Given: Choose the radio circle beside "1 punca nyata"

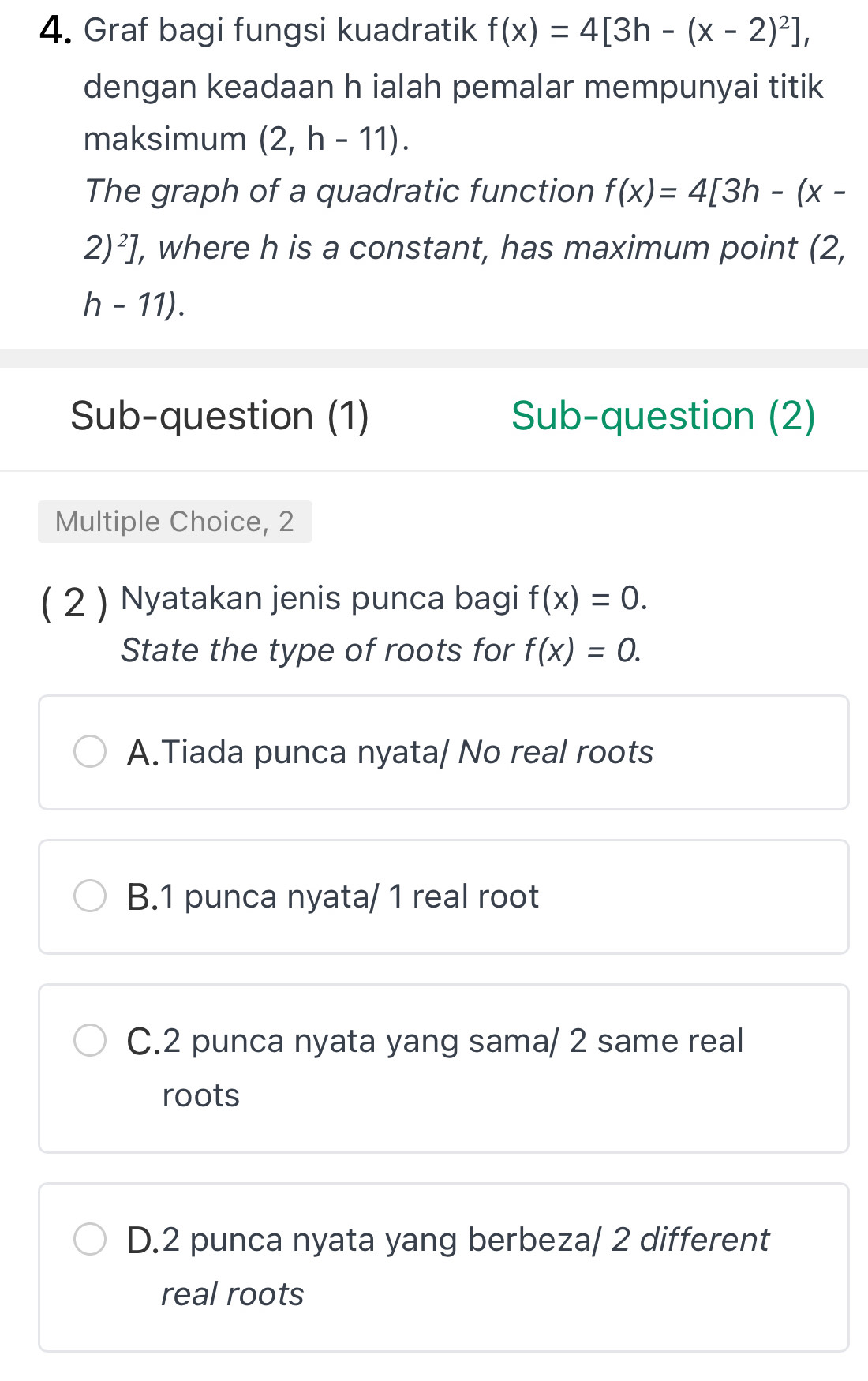Looking at the screenshot, I should click(x=90, y=896).
